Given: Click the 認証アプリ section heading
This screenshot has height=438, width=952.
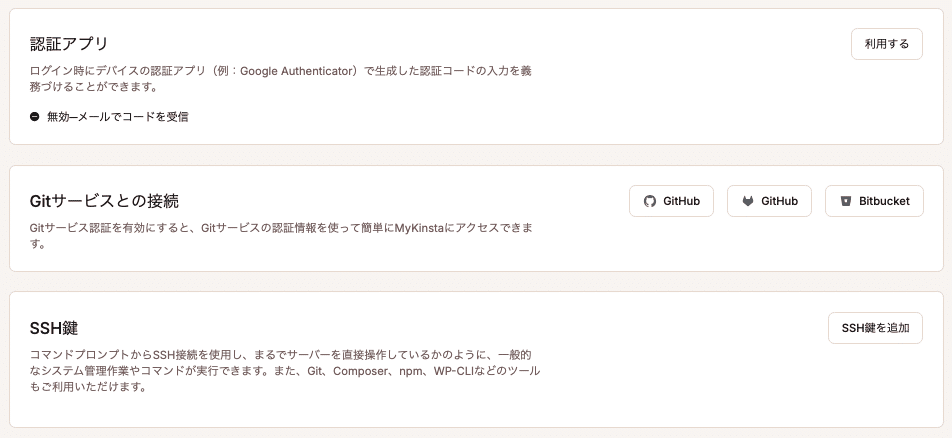Looking at the screenshot, I should pyautogui.click(x=69, y=44).
